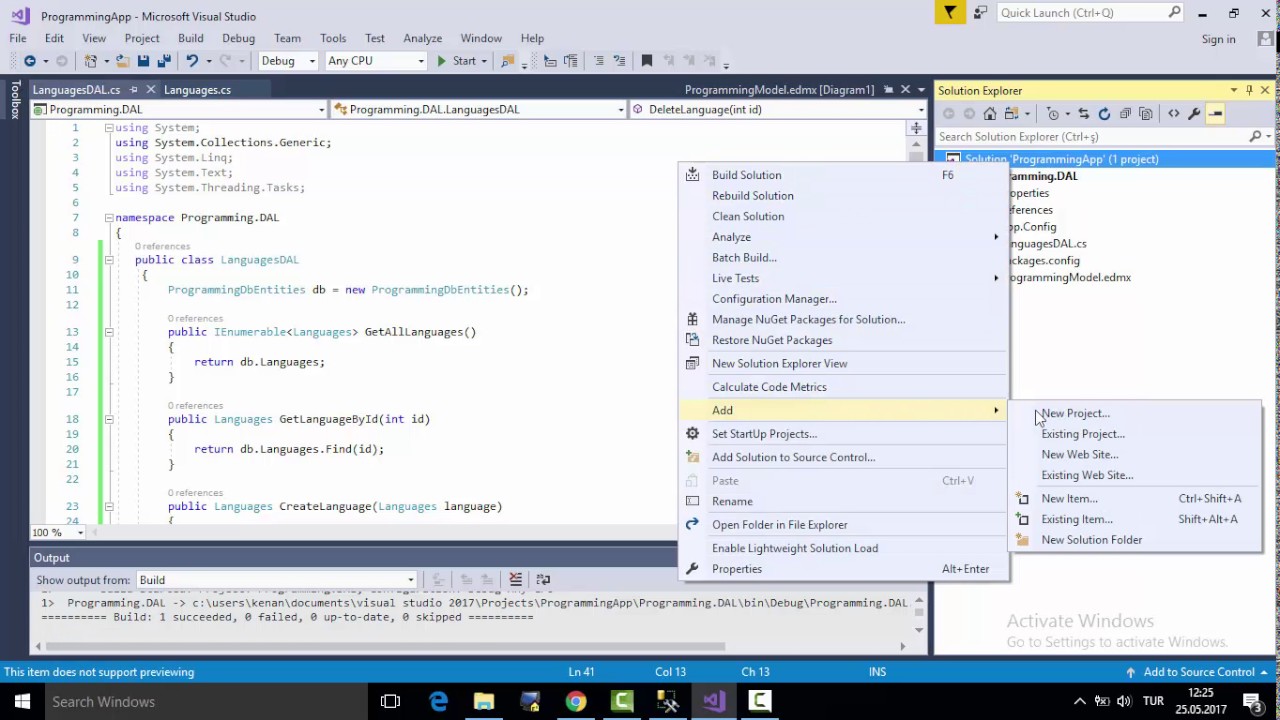Collapse the GetAllLanguages method block
This screenshot has height=720, width=1280.
[x=109, y=332]
